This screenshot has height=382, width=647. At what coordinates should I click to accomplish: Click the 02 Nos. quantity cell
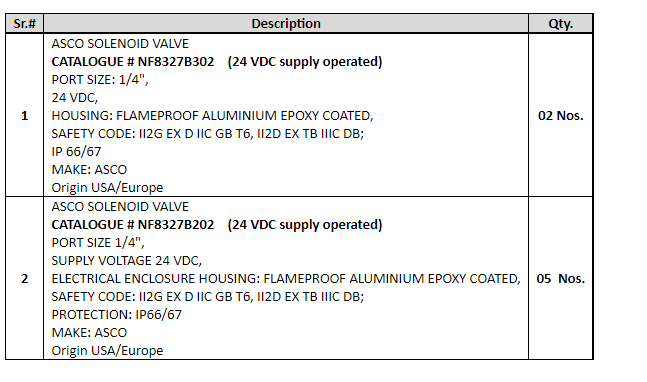(561, 116)
